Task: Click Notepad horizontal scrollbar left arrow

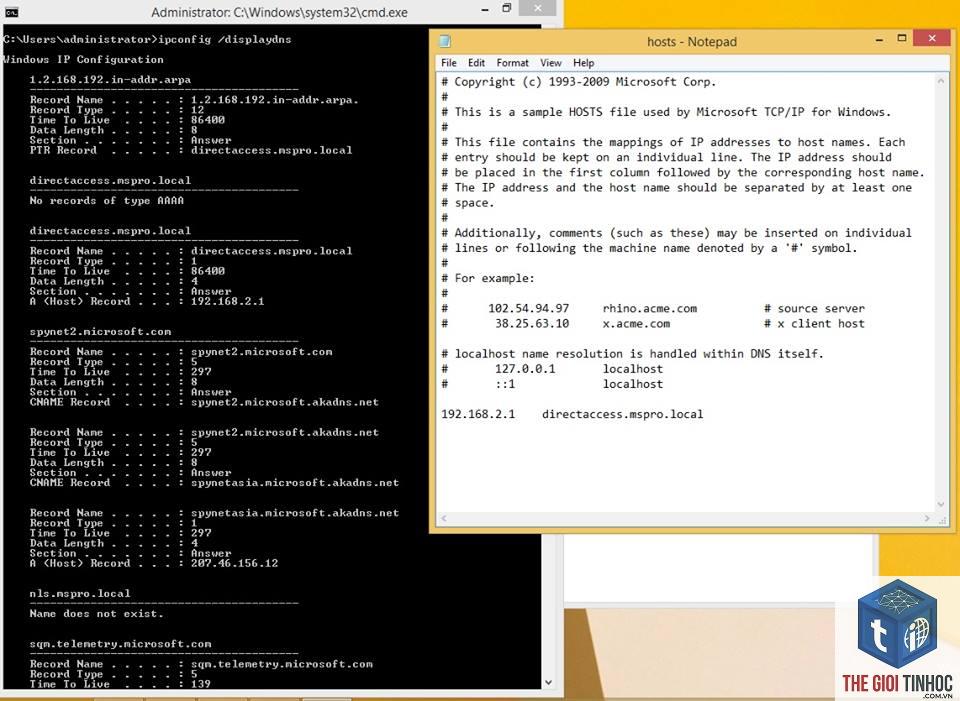Action: coord(444,519)
